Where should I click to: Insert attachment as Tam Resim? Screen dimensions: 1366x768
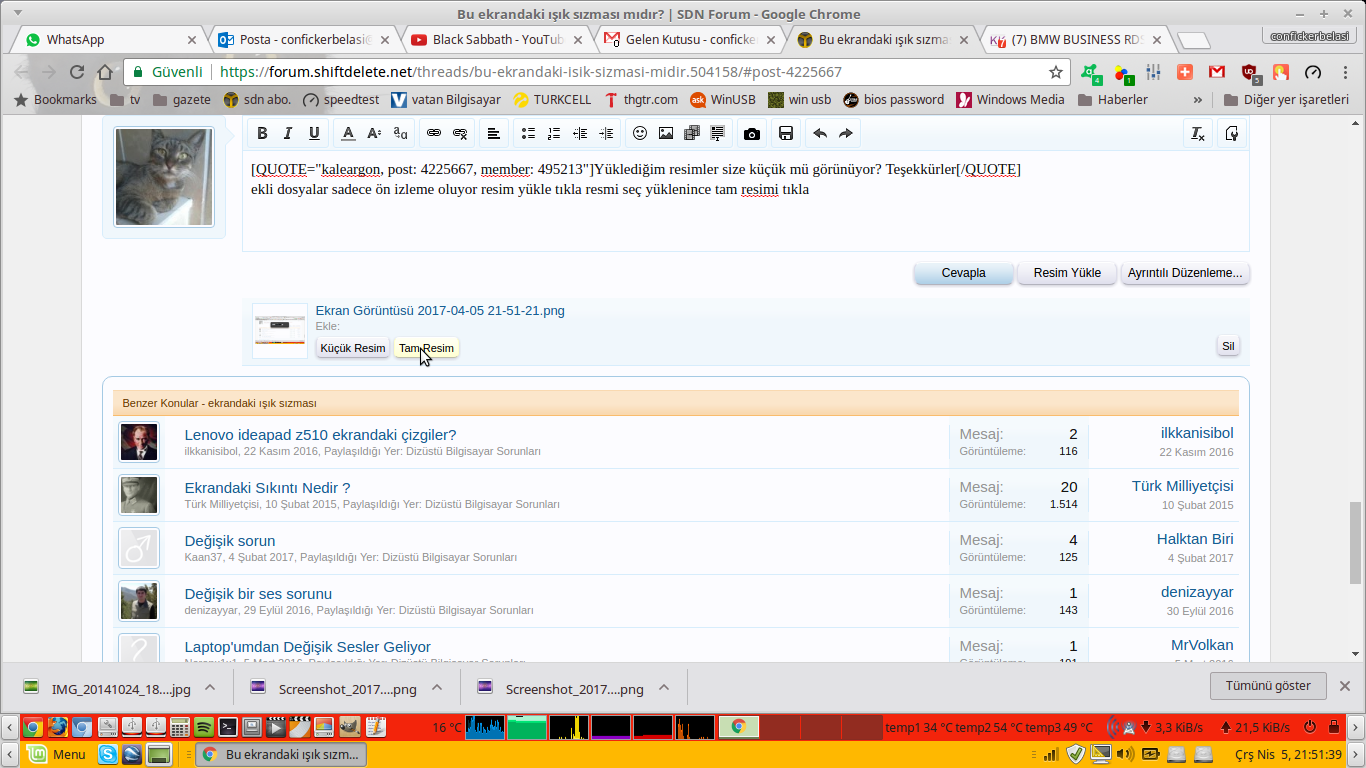coord(427,348)
